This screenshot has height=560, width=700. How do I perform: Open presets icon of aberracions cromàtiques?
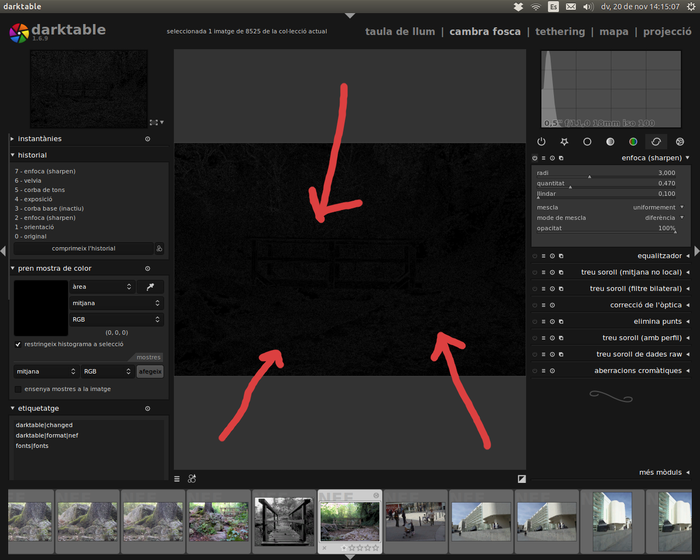pyautogui.click(x=543, y=371)
